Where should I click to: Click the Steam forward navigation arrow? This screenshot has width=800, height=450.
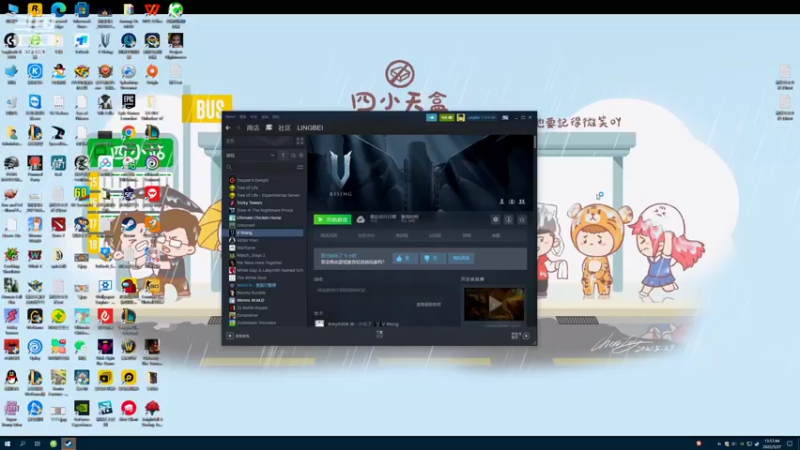tap(238, 128)
